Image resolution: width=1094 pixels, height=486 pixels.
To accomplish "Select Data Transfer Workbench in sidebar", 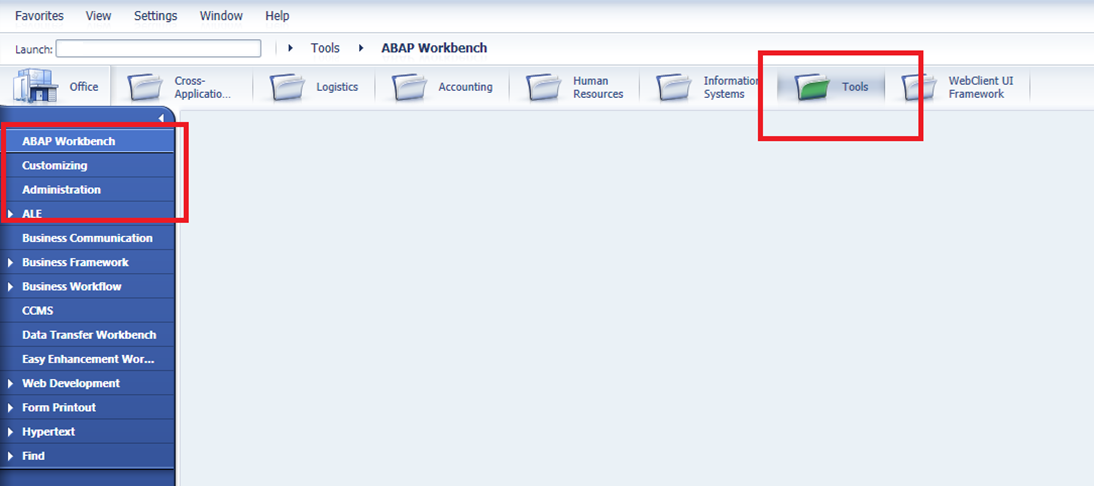I will point(87,335).
